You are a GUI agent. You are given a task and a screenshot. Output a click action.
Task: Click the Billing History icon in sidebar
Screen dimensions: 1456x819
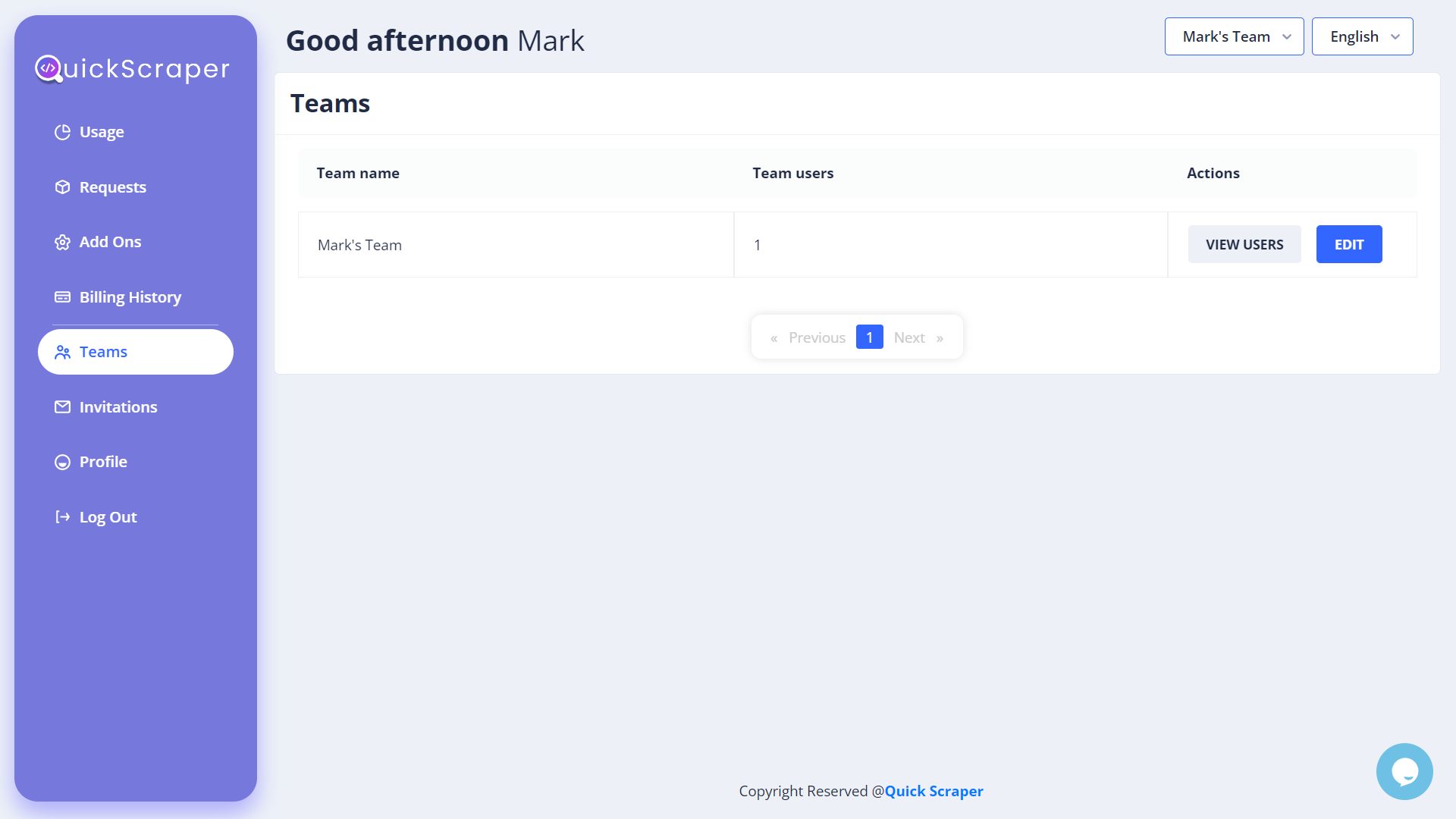point(62,296)
